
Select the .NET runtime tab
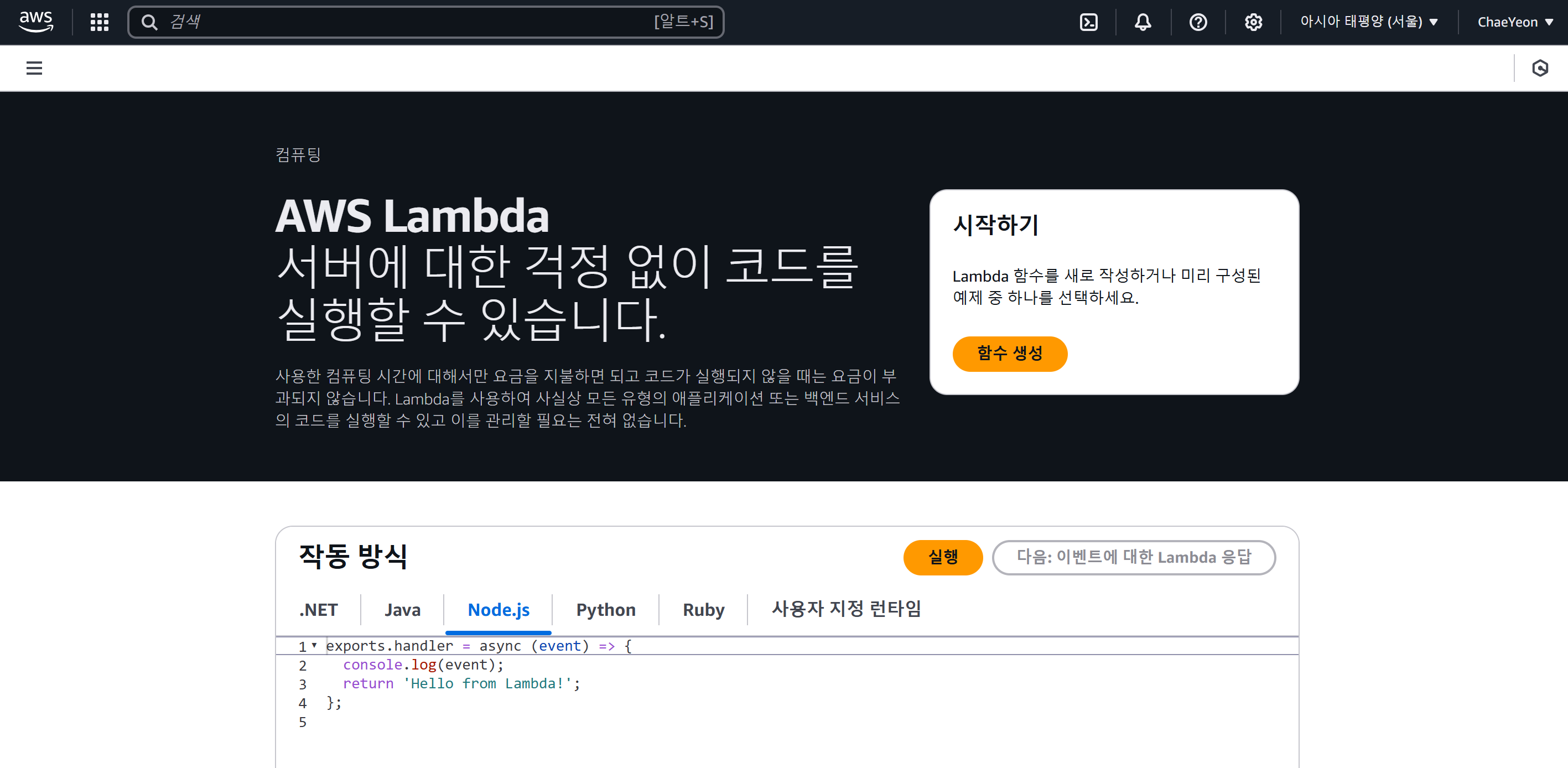tap(319, 609)
